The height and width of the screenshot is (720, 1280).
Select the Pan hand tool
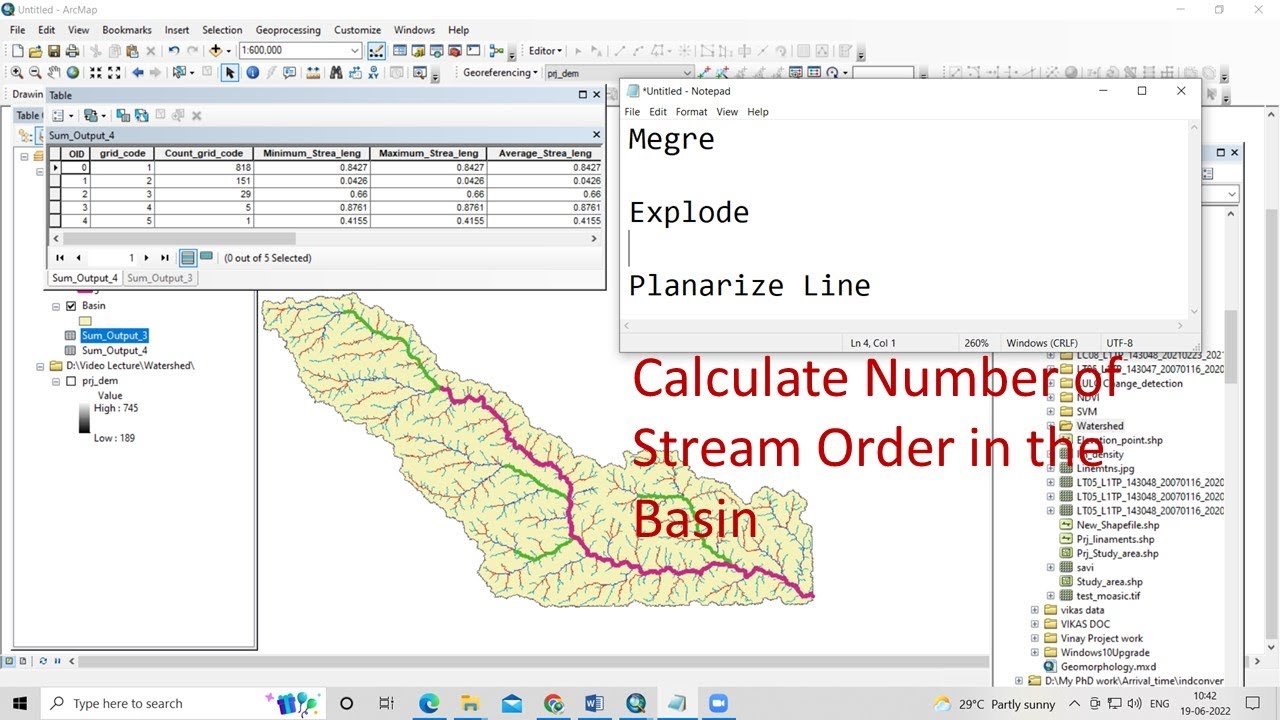(x=54, y=72)
